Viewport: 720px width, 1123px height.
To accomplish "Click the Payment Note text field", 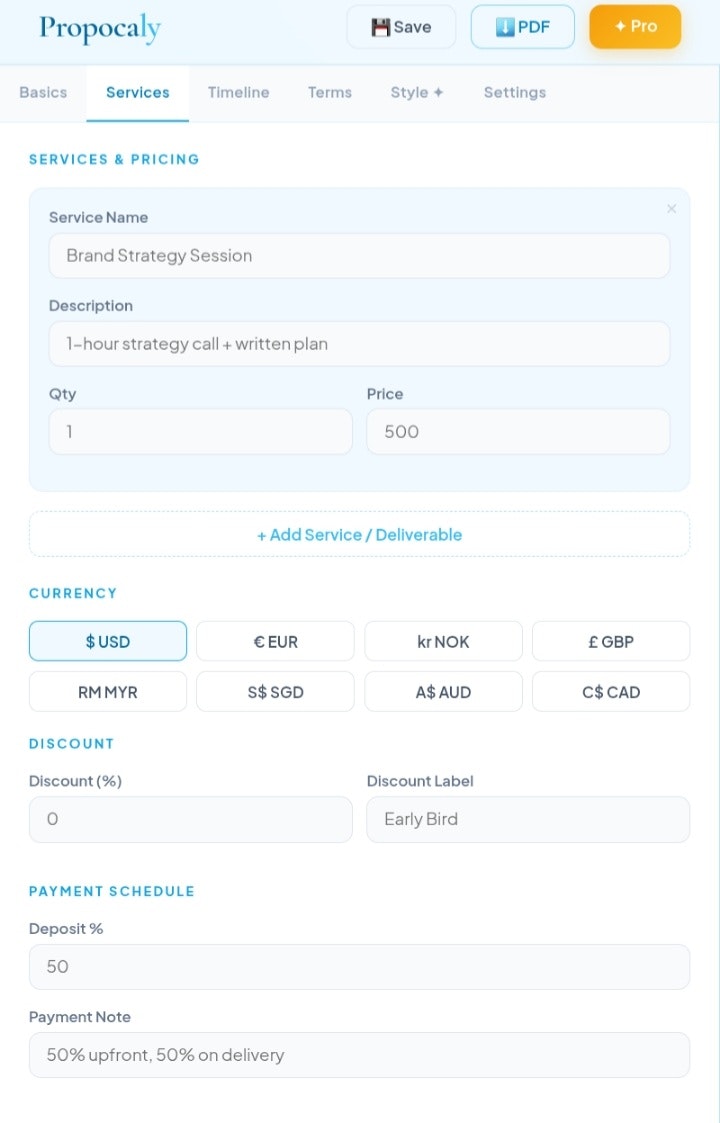I will [x=359, y=1055].
